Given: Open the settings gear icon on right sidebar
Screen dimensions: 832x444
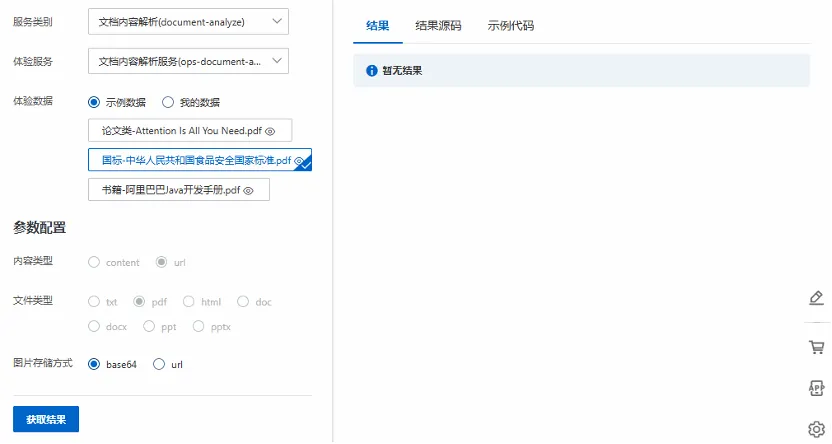Looking at the screenshot, I should pos(817,429).
